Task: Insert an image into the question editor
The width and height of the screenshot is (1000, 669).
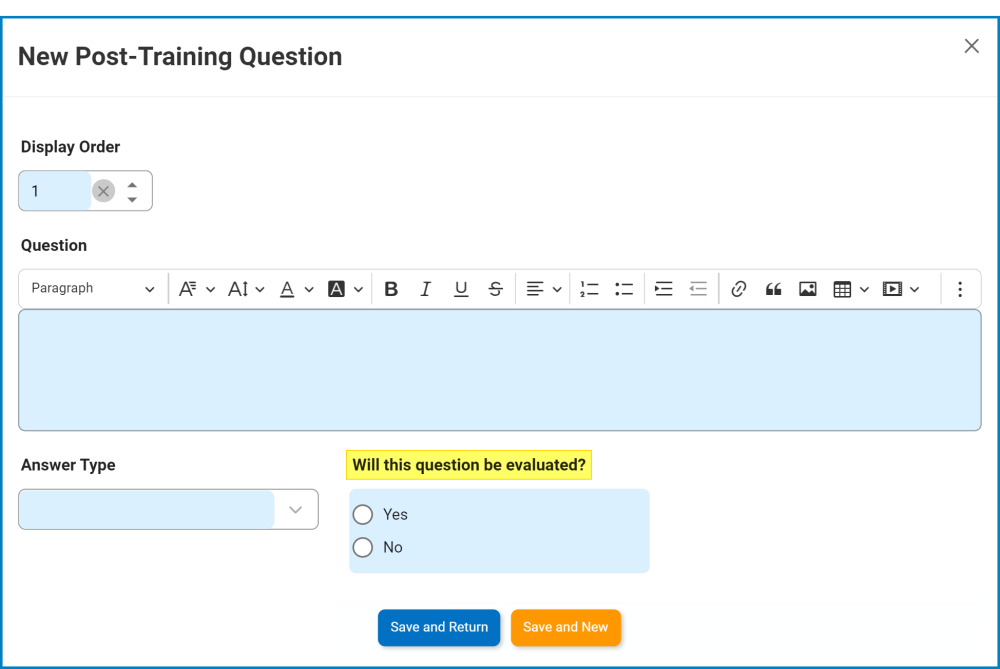Action: click(x=807, y=288)
